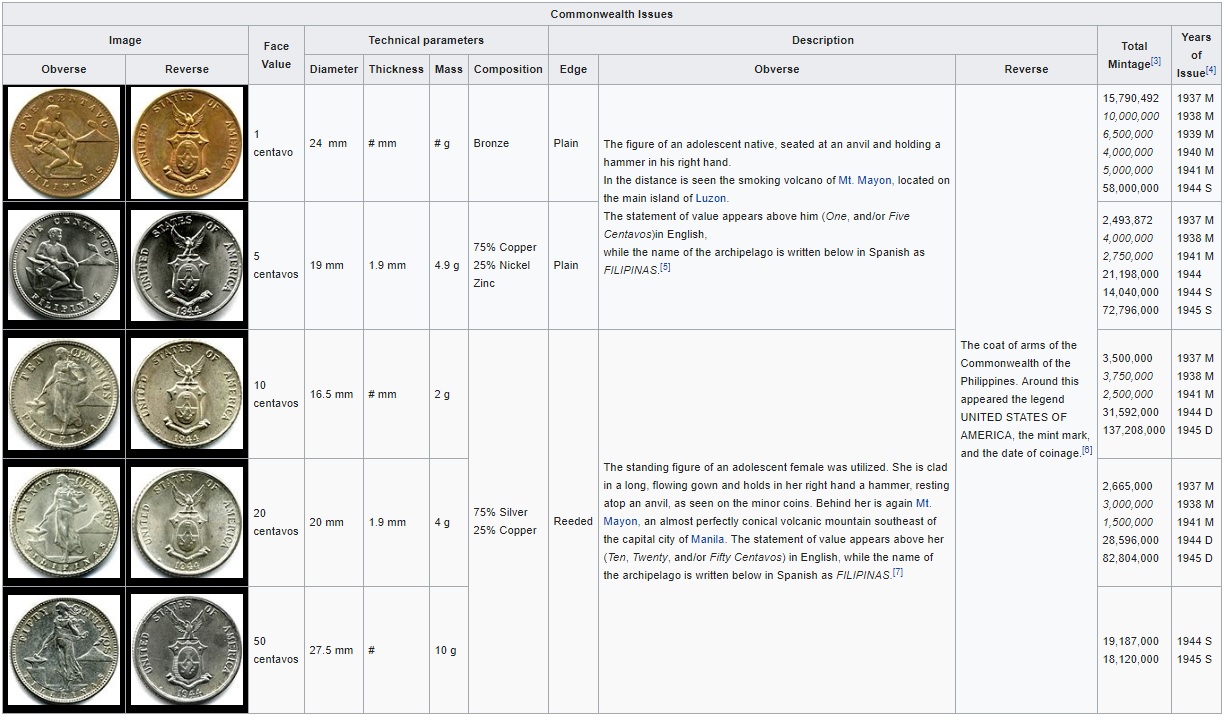Open the 50 centavos obverse coin image
This screenshot has height=720, width=1229.
click(x=64, y=650)
